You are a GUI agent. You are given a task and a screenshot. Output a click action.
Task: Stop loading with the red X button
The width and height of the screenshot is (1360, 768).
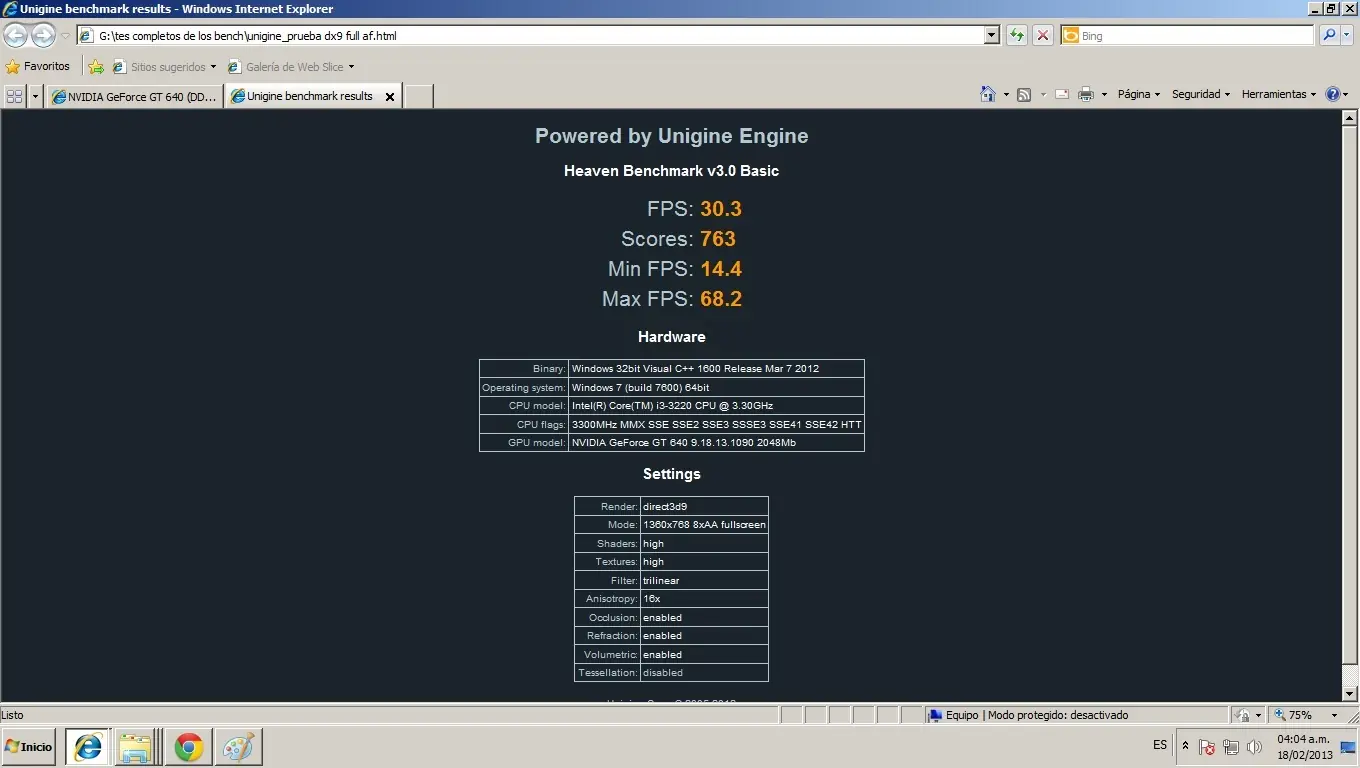[1043, 36]
